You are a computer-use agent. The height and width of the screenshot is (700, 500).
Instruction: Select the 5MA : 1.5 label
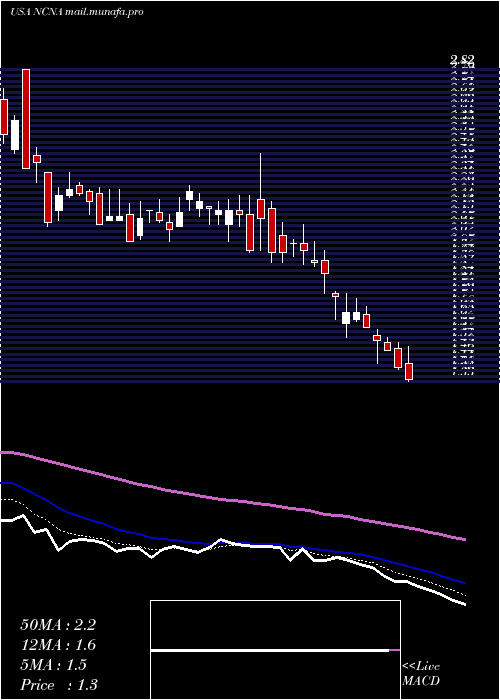tap(53, 665)
